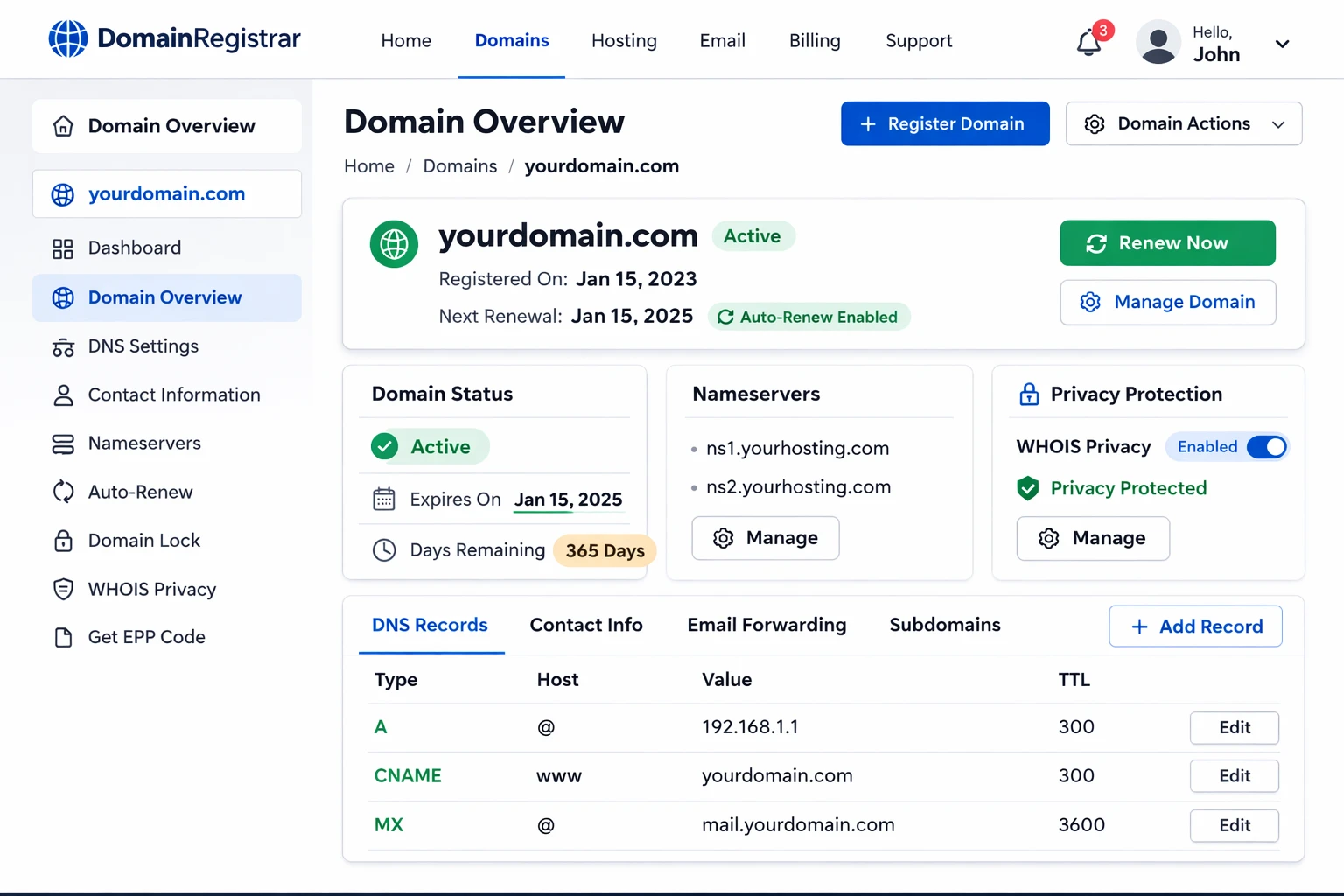Open WHOIS Privacy shield sidebar item
This screenshot has height=896, width=1344.
tap(63, 590)
